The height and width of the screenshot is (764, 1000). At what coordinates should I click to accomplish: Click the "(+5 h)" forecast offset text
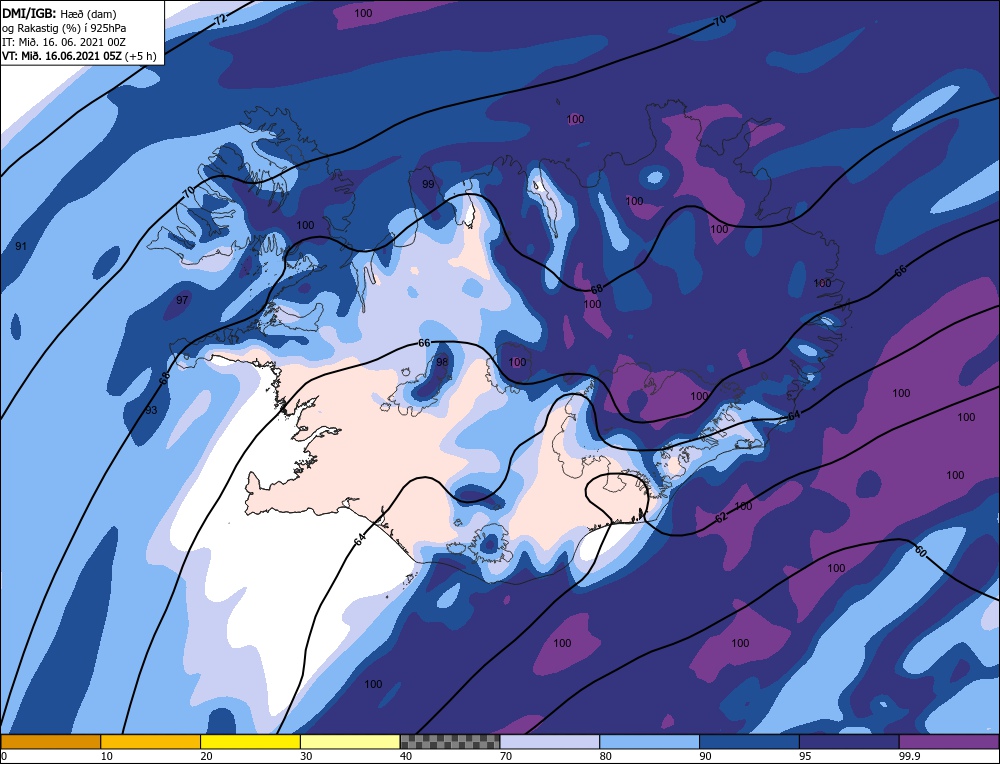pos(142,56)
